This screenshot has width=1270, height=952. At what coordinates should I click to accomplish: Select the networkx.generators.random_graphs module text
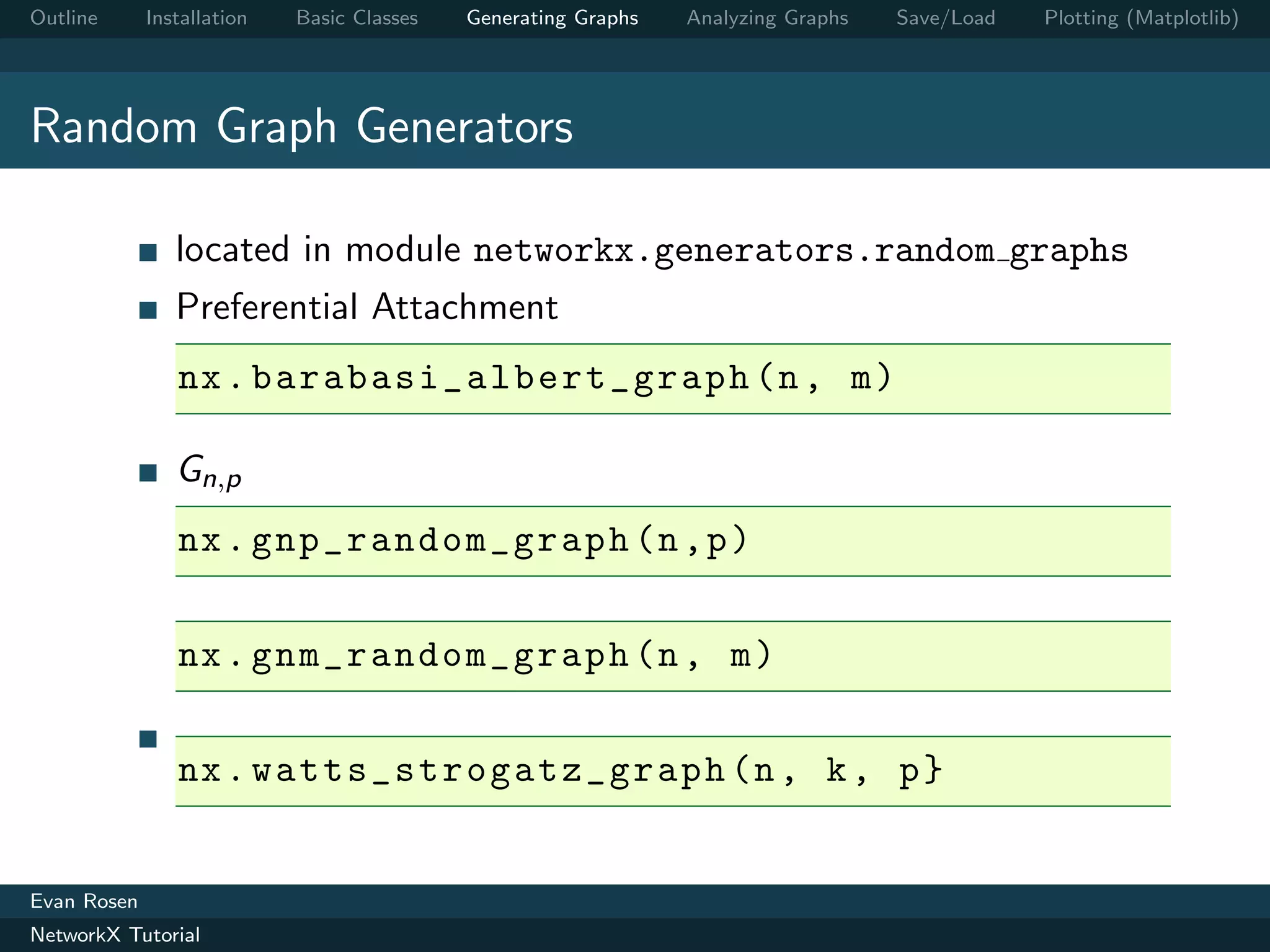point(801,251)
